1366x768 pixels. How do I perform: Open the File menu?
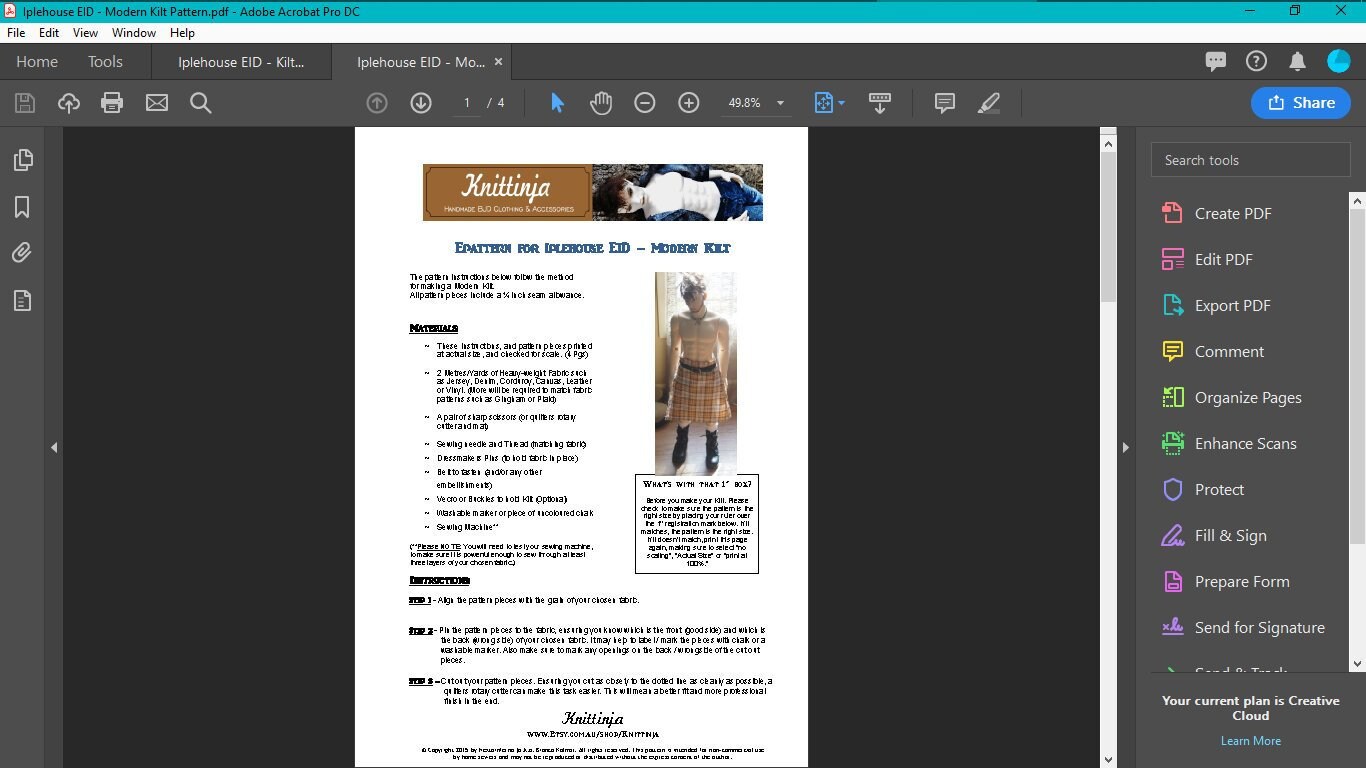click(16, 33)
